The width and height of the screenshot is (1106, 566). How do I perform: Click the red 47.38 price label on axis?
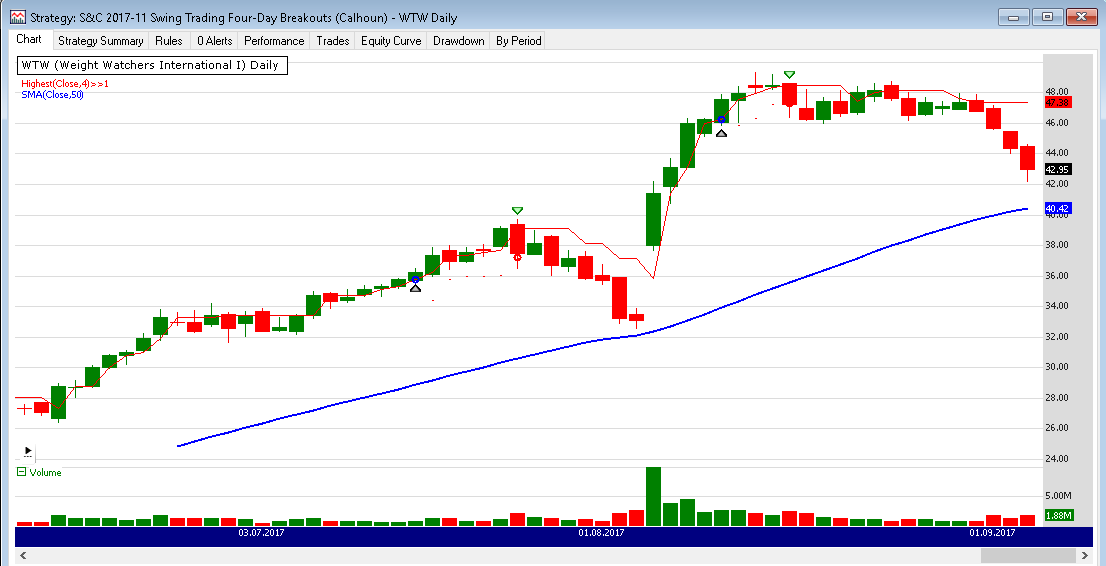click(x=1057, y=102)
